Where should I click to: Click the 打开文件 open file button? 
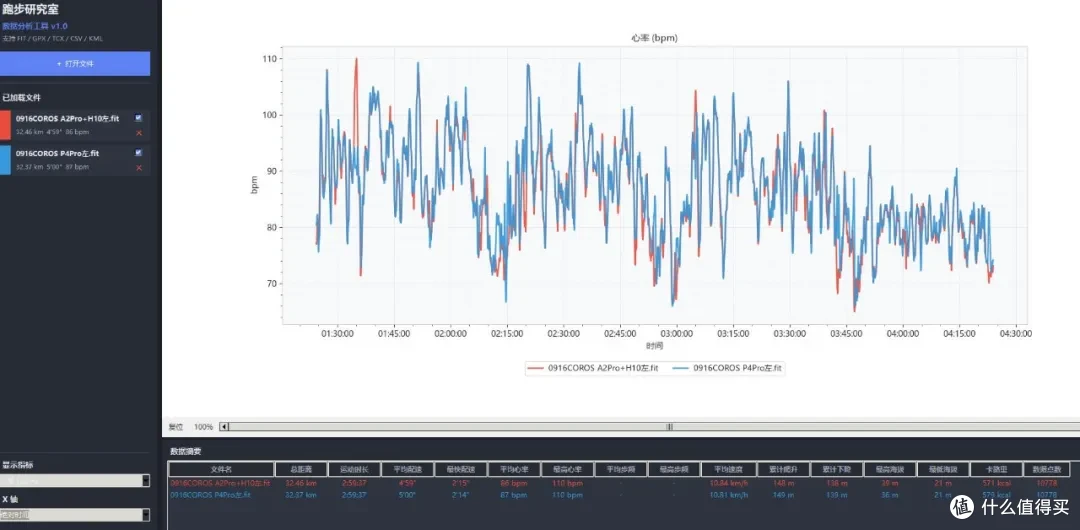(x=75, y=63)
